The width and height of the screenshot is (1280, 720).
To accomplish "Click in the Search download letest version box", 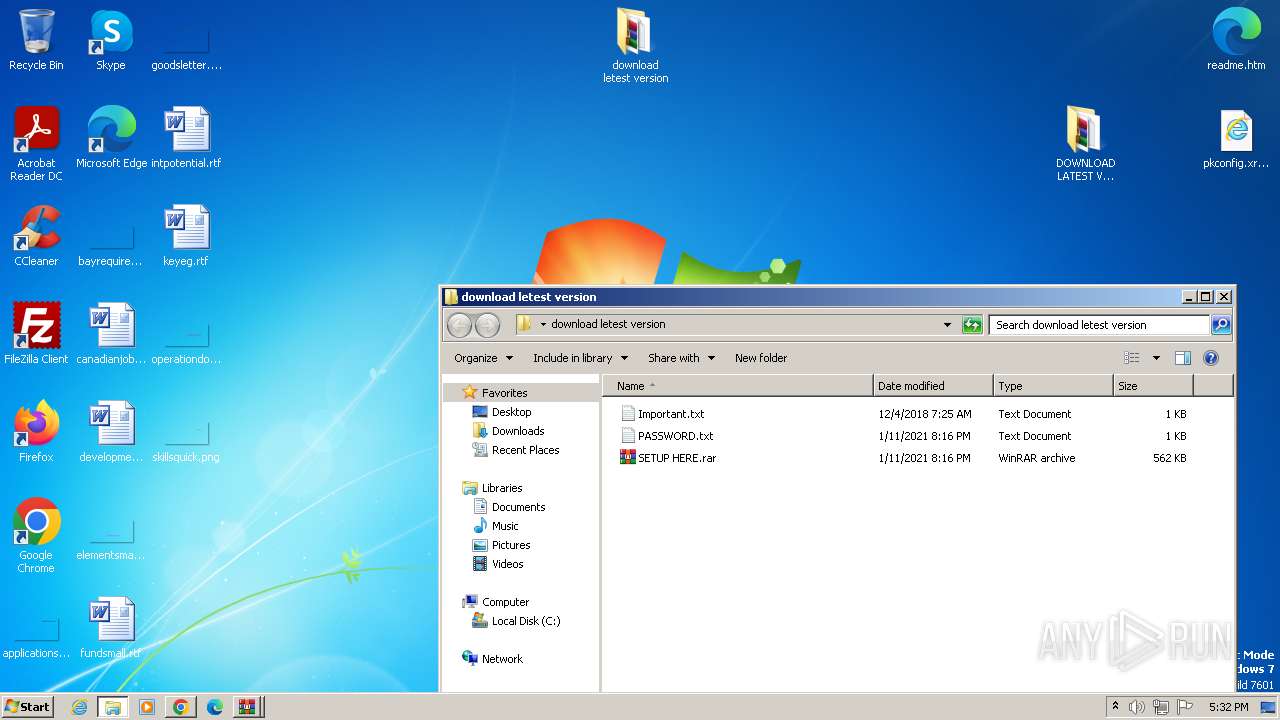I will tap(1099, 325).
